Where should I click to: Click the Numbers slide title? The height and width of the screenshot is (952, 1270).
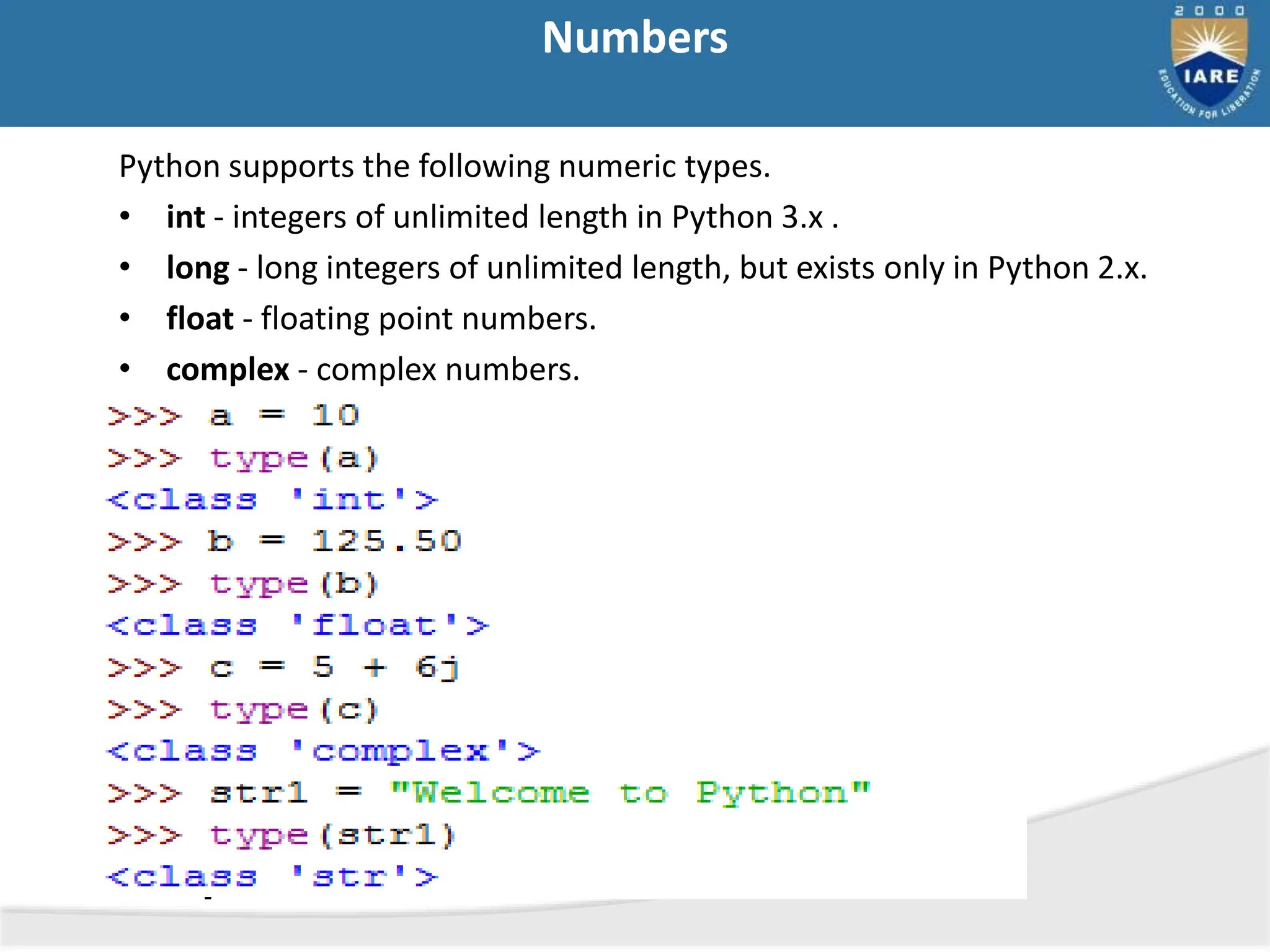(634, 38)
